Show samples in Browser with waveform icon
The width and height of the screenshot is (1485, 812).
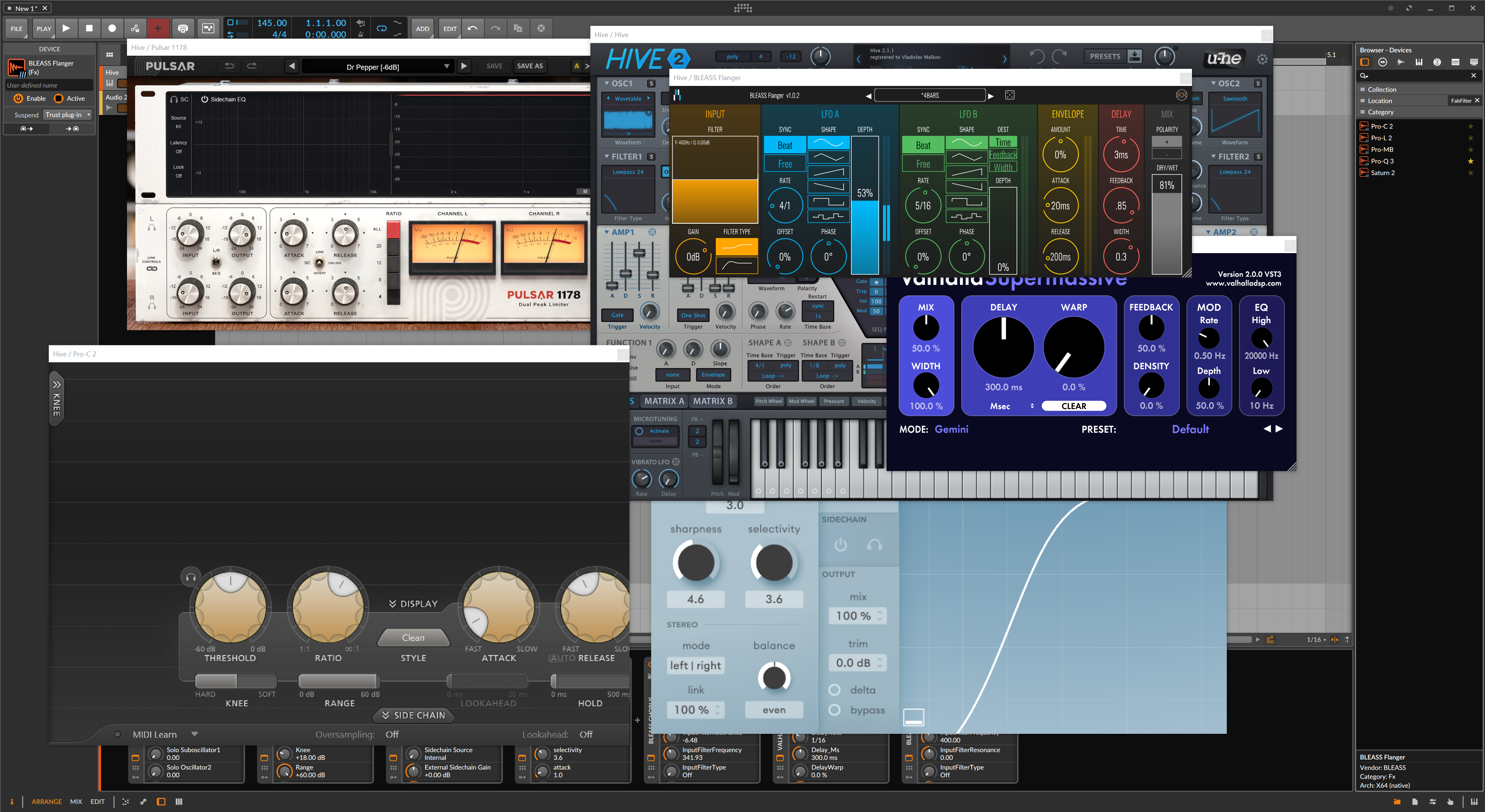pos(1401,62)
